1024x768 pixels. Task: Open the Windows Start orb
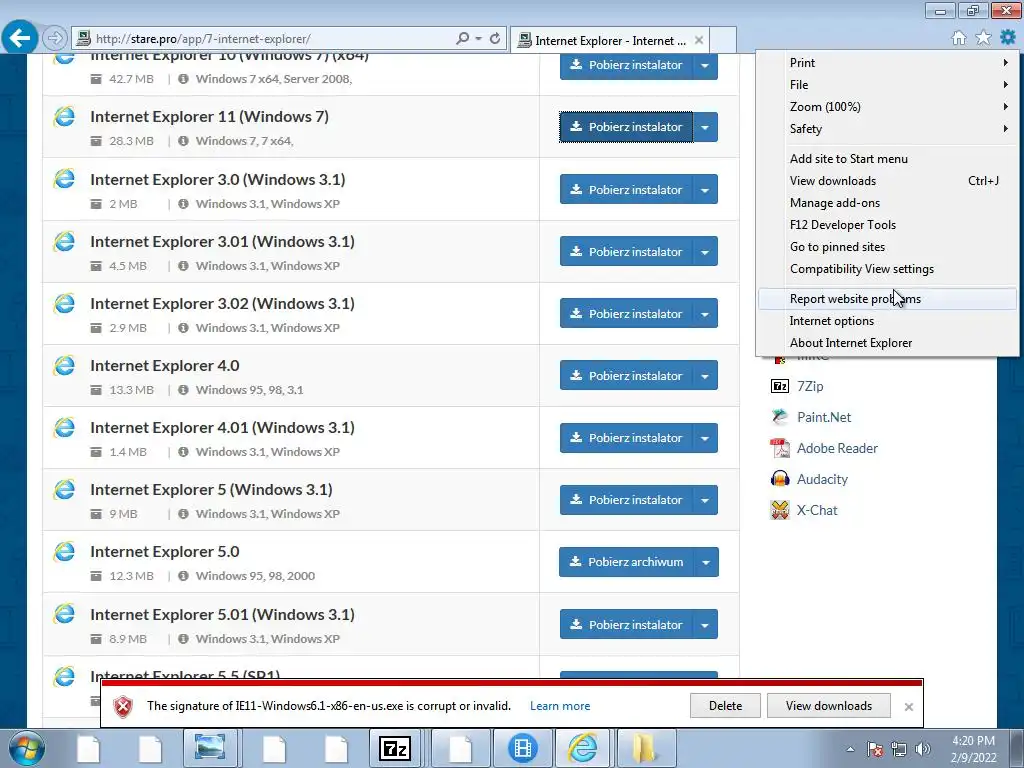[x=27, y=748]
